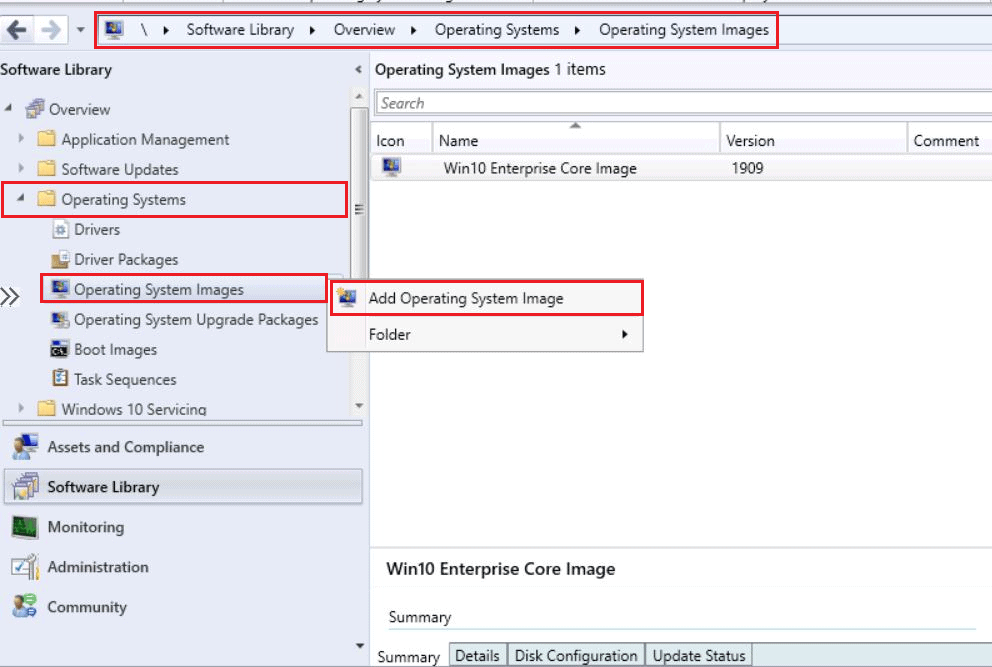Viewport: 992px width, 667px height.
Task: Select the Task Sequences icon
Action: pyautogui.click(x=60, y=378)
